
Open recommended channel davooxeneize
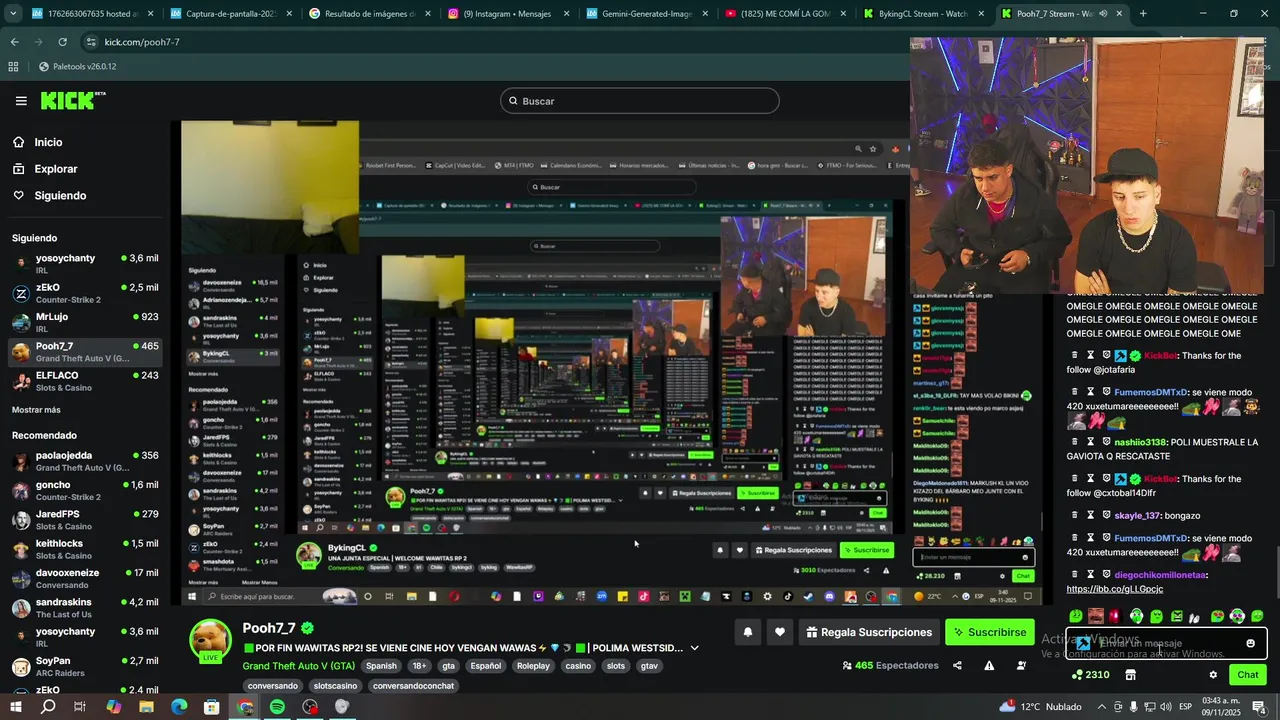85,579
